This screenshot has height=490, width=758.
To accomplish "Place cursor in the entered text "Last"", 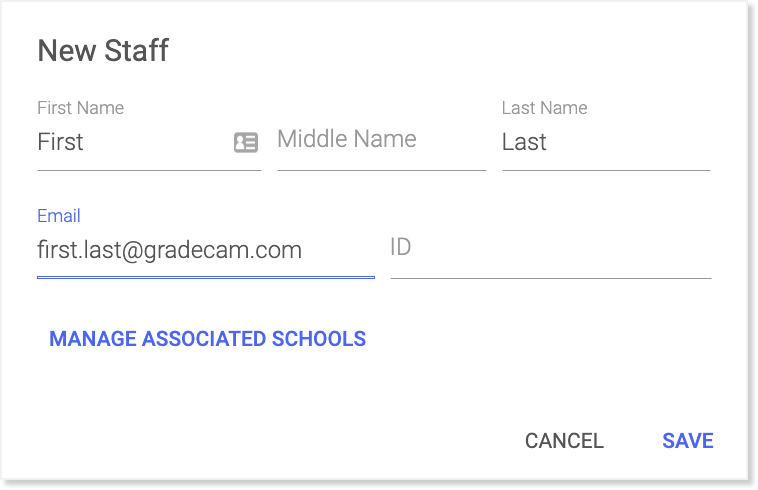I will (x=524, y=142).
